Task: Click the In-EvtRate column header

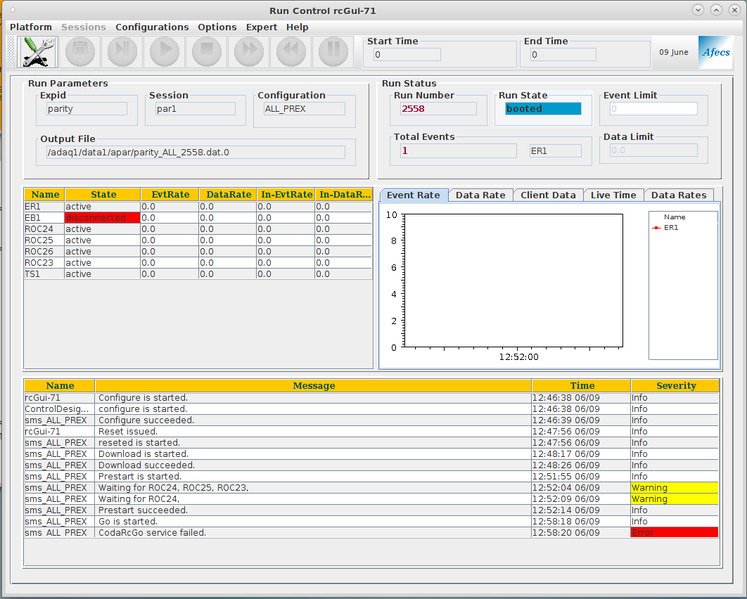Action: pos(286,194)
